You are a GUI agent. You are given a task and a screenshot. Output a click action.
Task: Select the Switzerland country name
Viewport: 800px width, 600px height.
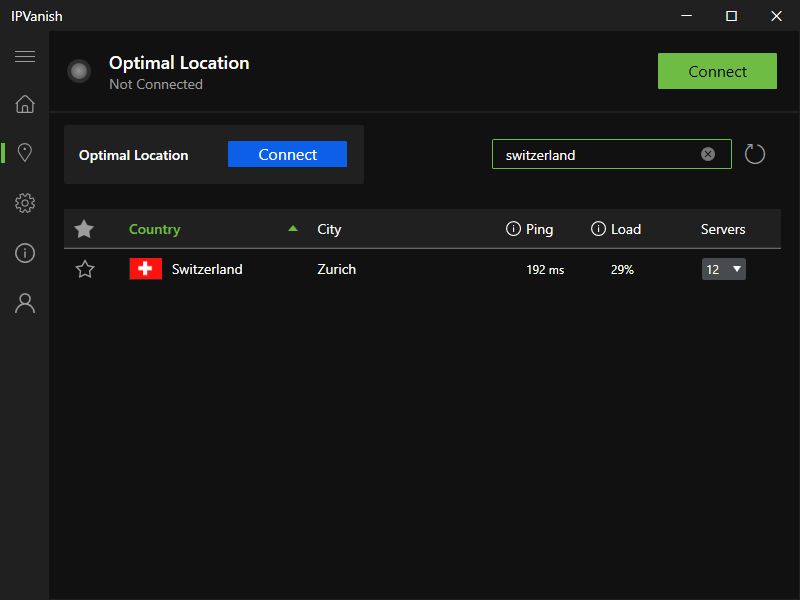coord(207,269)
